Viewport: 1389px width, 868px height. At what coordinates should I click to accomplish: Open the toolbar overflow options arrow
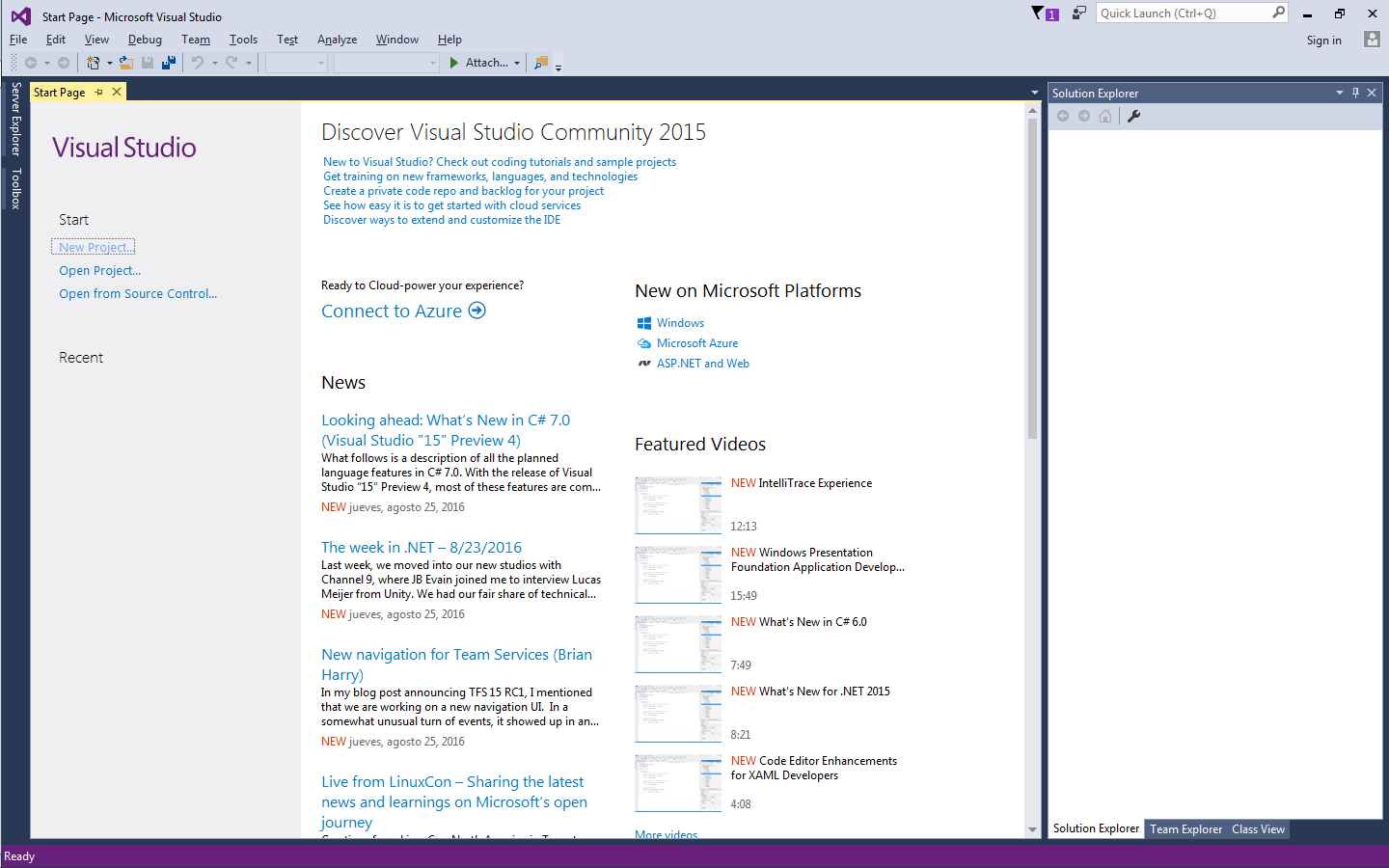tap(558, 67)
